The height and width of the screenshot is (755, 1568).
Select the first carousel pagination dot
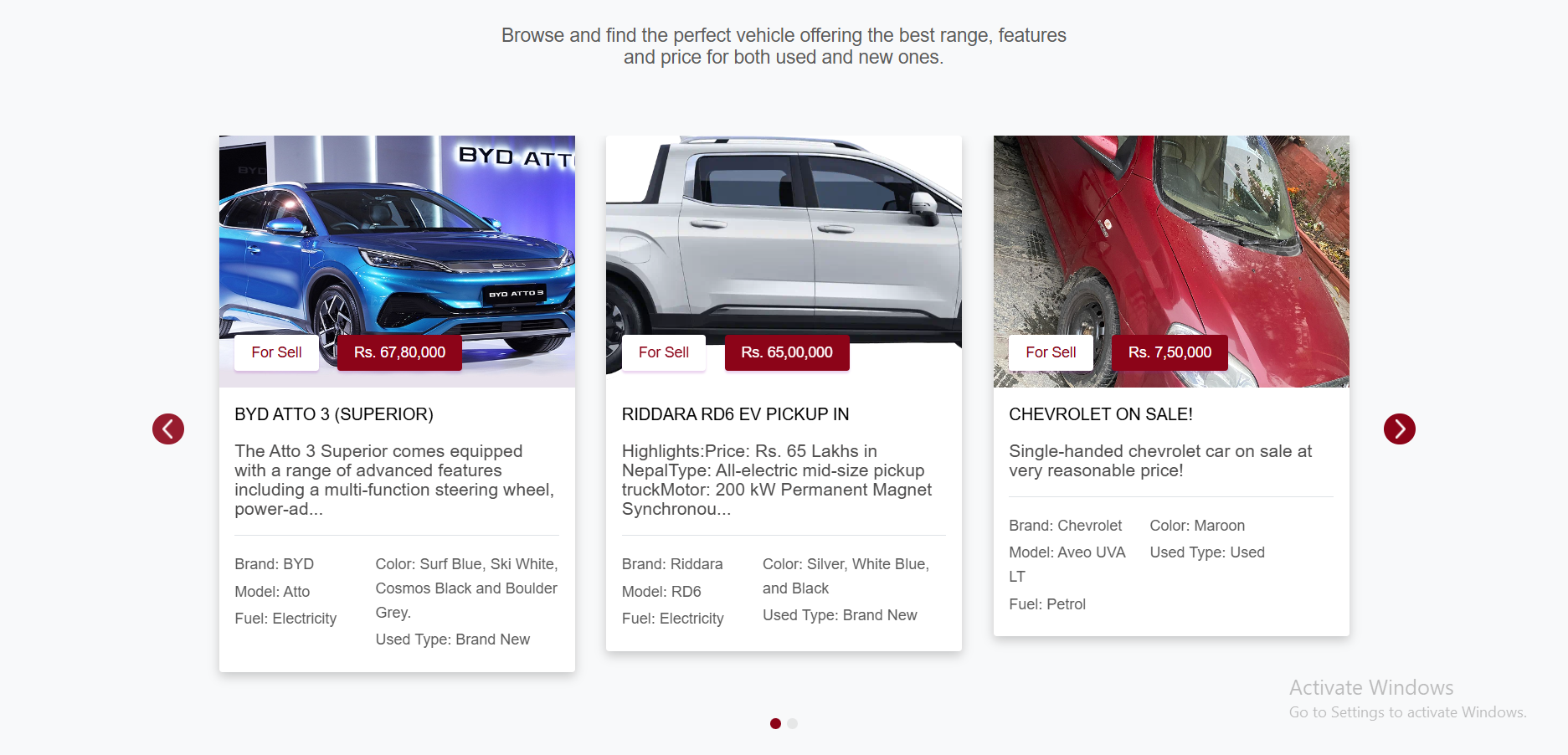tap(775, 723)
